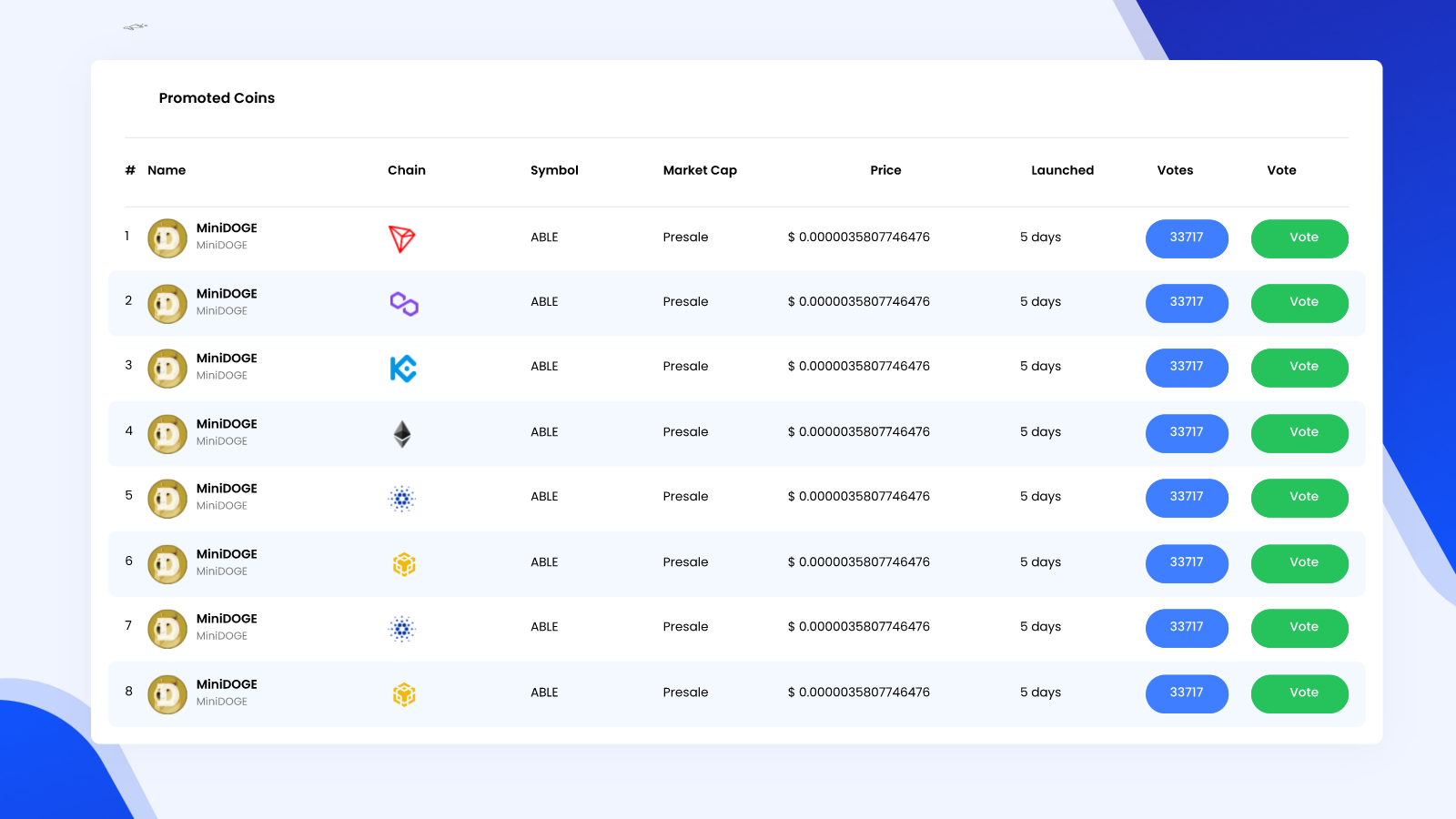Open the MiniDOGE name link in row 7

click(227, 619)
